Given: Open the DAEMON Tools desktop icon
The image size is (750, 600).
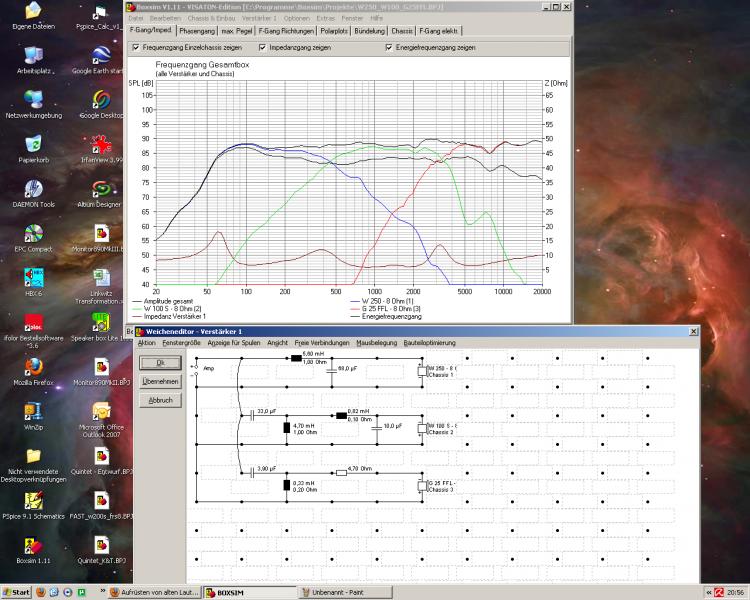Looking at the screenshot, I should click(33, 189).
